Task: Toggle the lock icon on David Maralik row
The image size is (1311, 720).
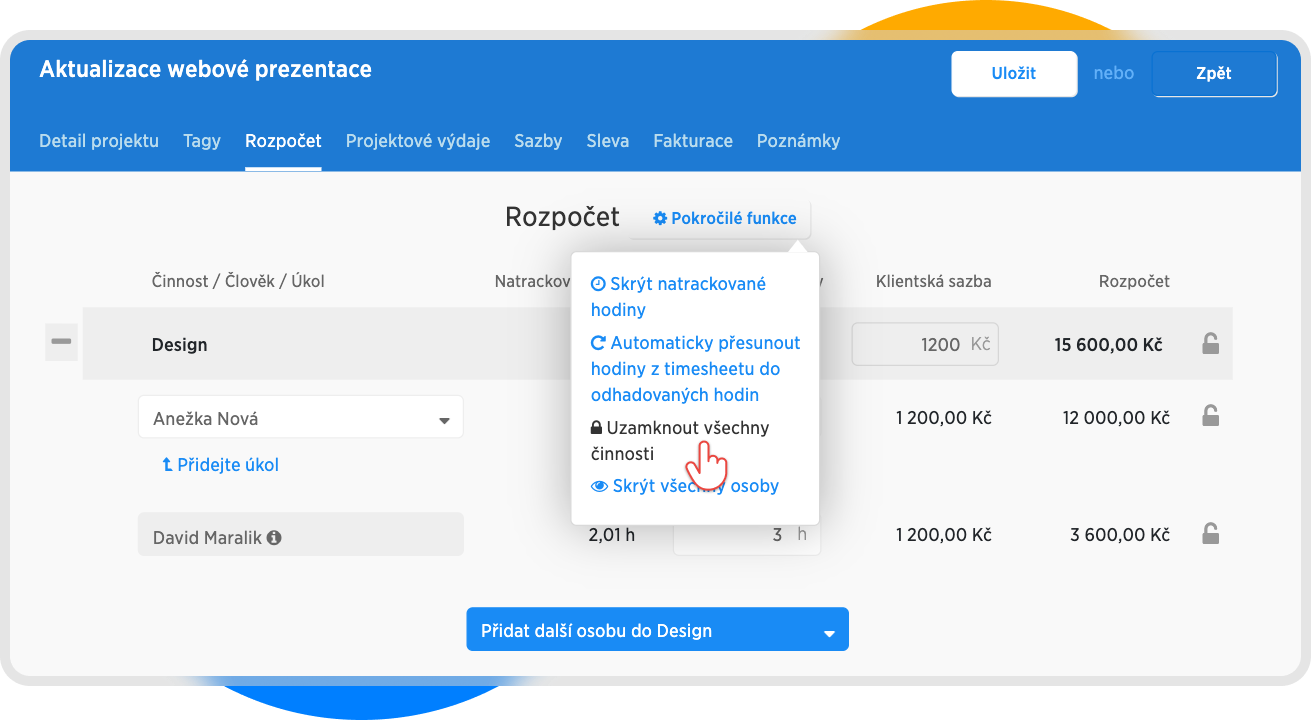Action: [x=1210, y=534]
